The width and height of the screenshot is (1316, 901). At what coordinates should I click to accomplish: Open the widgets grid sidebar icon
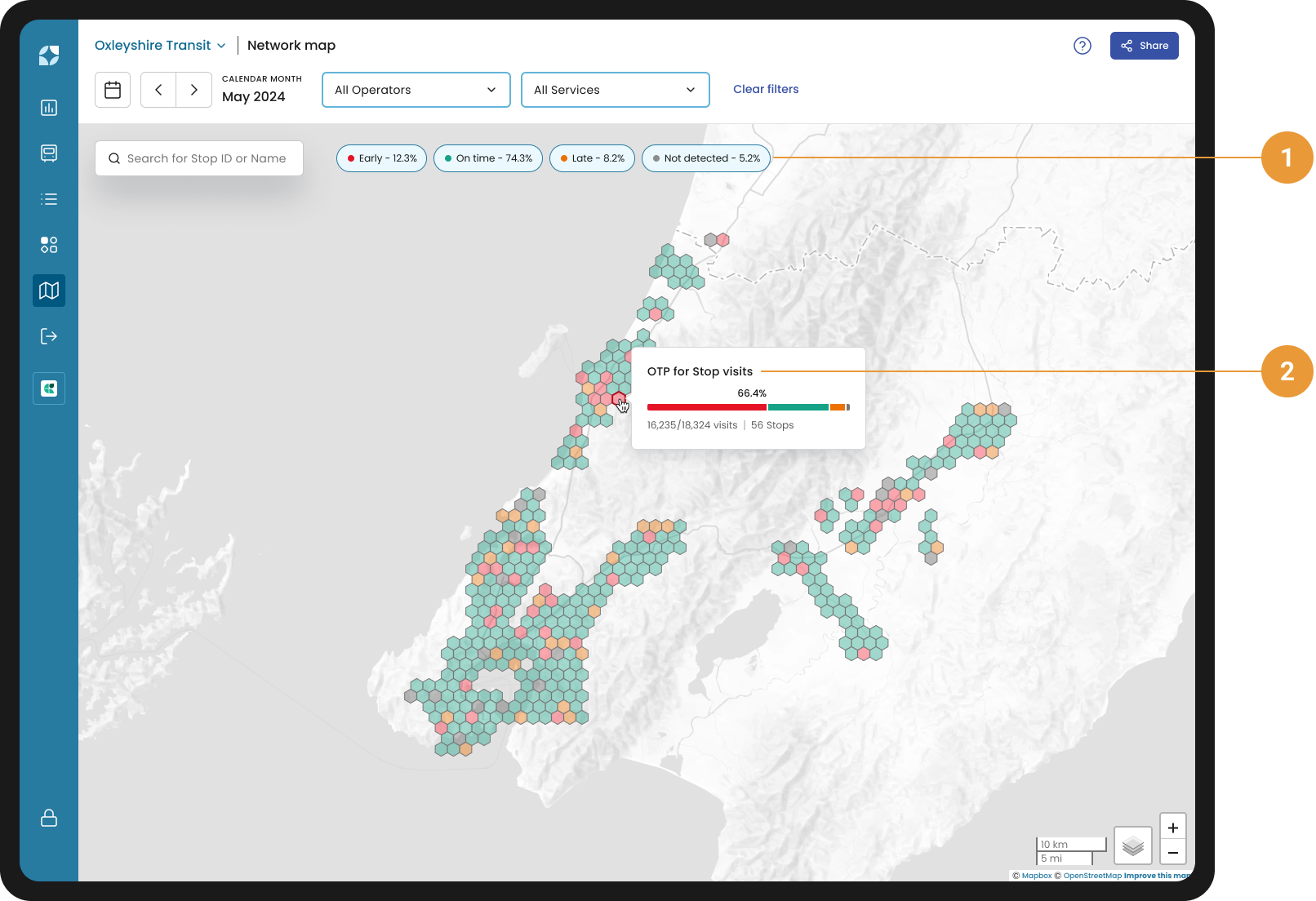[x=49, y=245]
